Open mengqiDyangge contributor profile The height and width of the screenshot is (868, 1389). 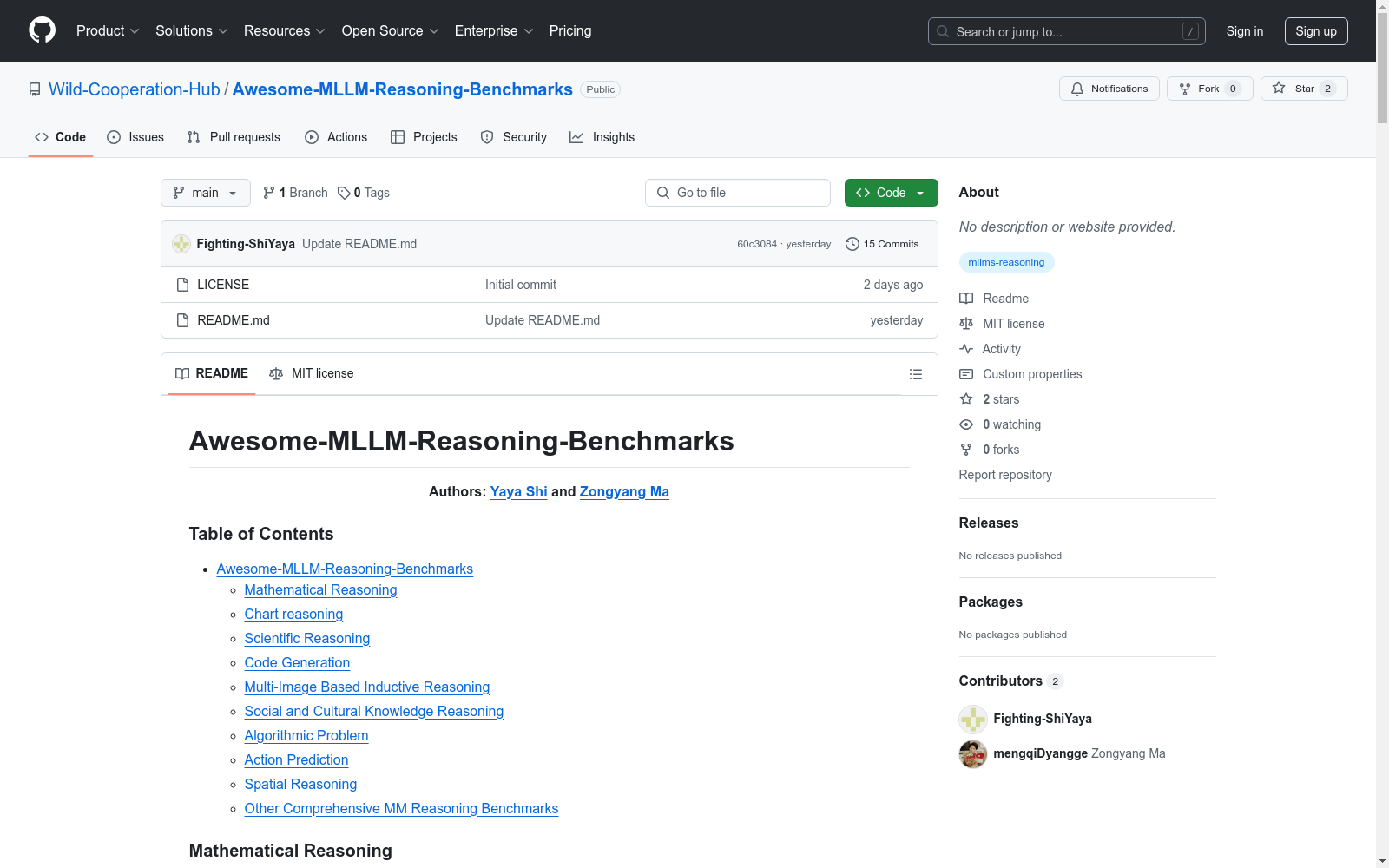click(x=1041, y=753)
